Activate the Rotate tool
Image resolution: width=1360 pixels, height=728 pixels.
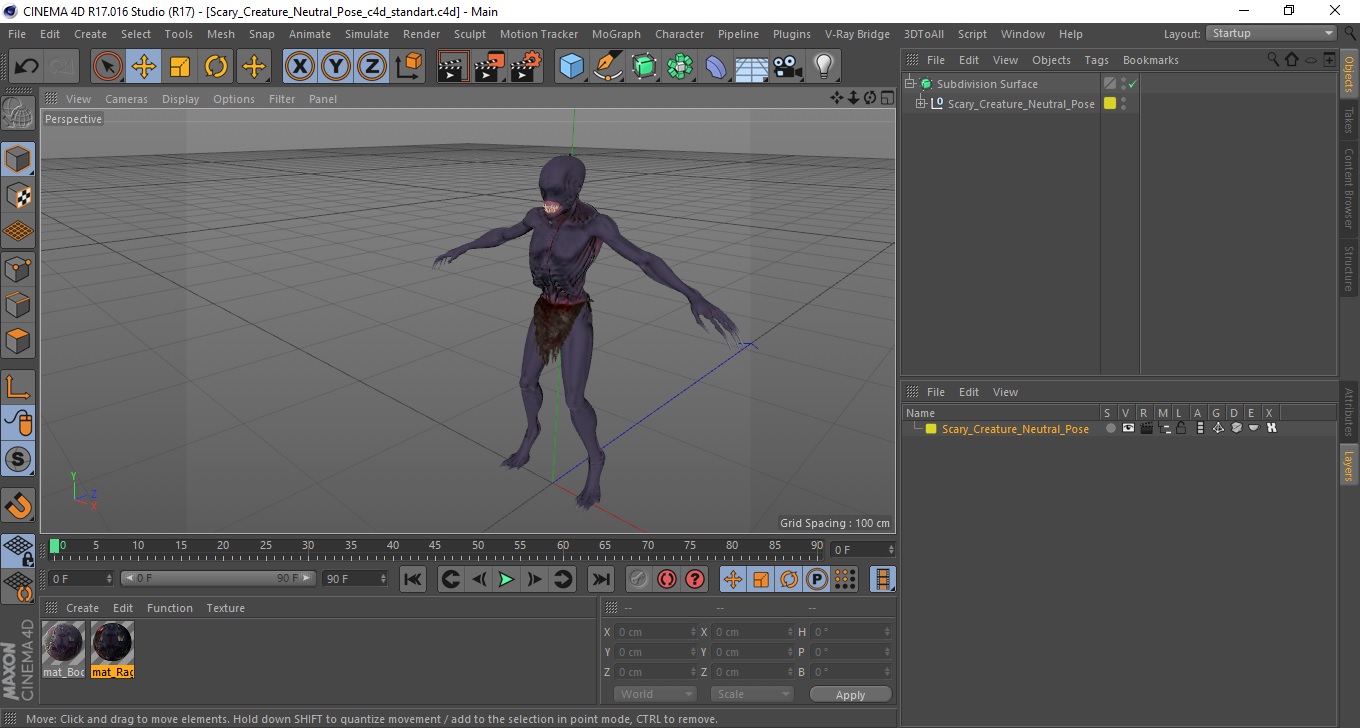pyautogui.click(x=216, y=67)
